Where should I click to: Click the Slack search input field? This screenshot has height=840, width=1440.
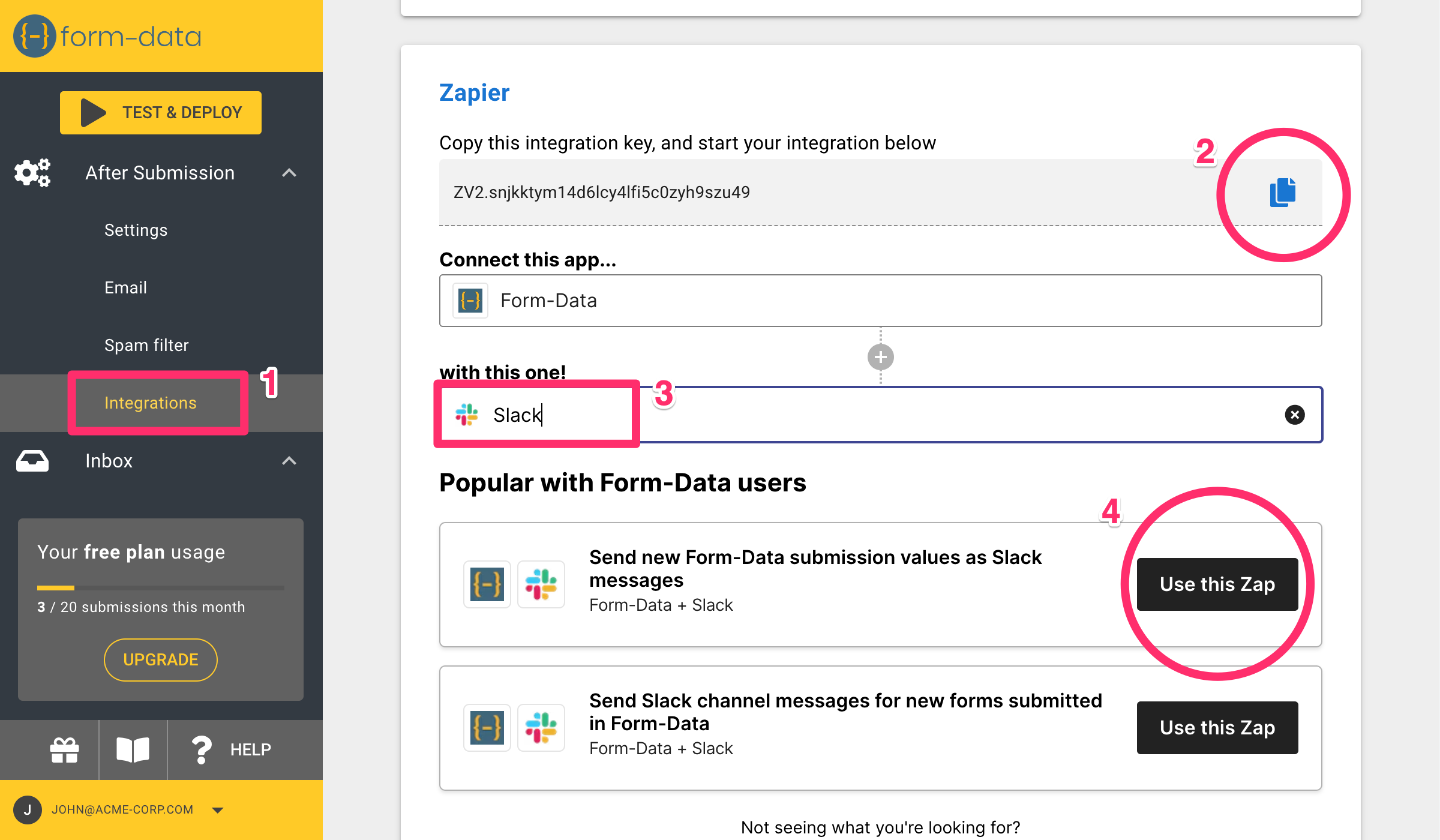coord(881,415)
